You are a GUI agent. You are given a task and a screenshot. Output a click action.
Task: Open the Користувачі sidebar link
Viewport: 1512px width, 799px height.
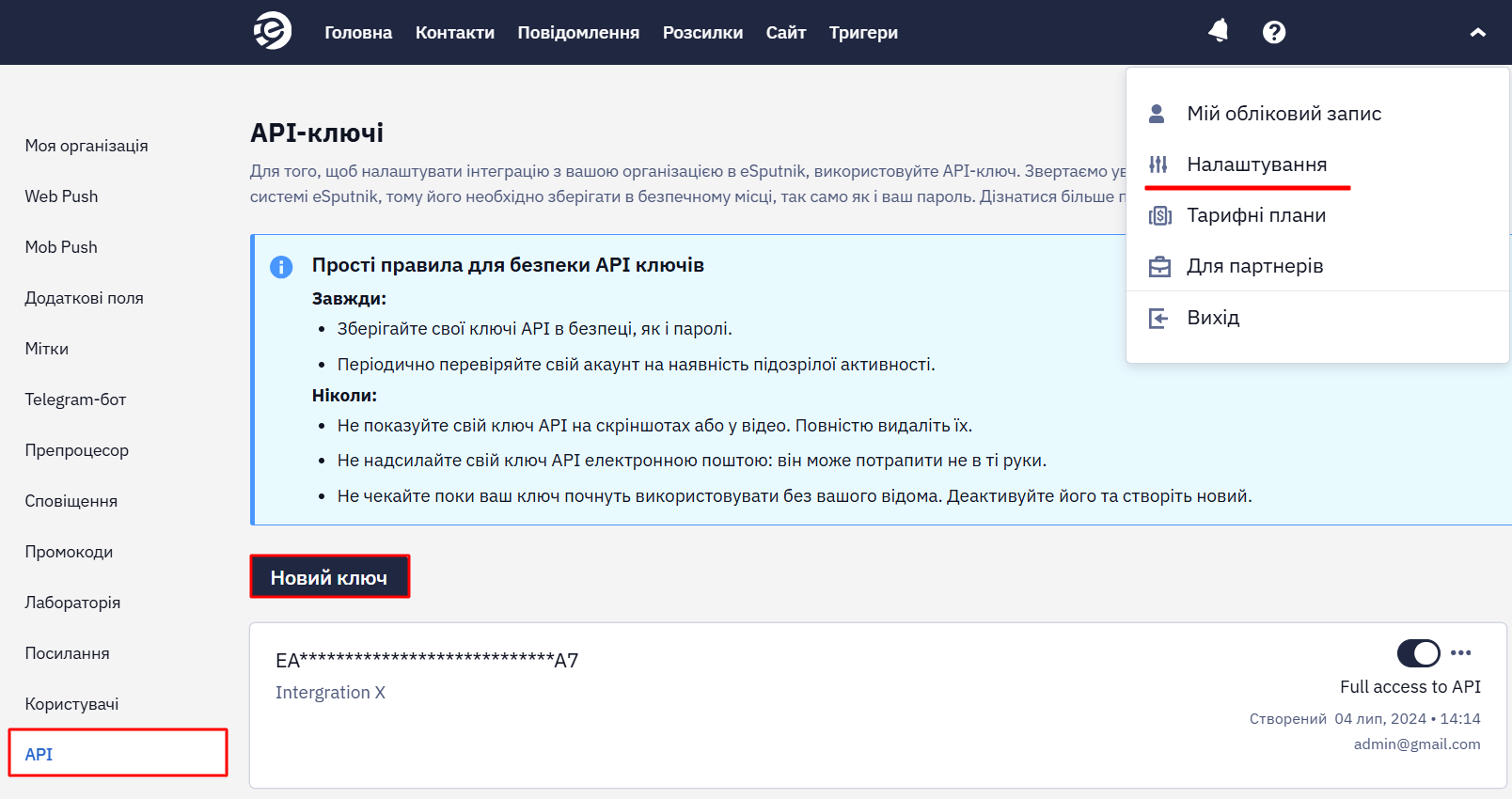pos(71,704)
